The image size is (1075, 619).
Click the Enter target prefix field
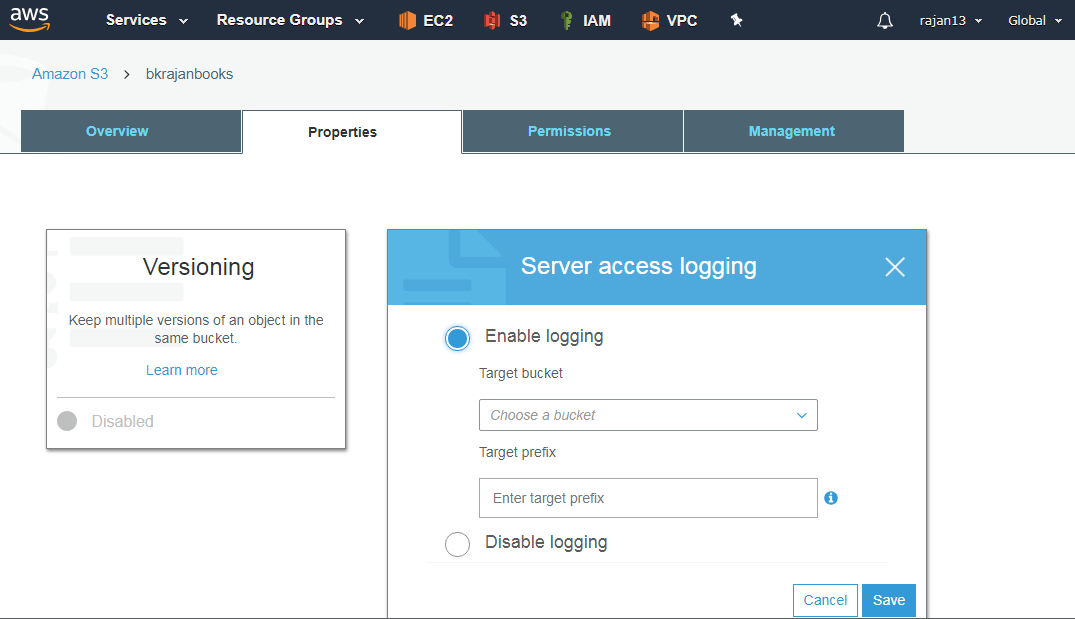click(648, 497)
